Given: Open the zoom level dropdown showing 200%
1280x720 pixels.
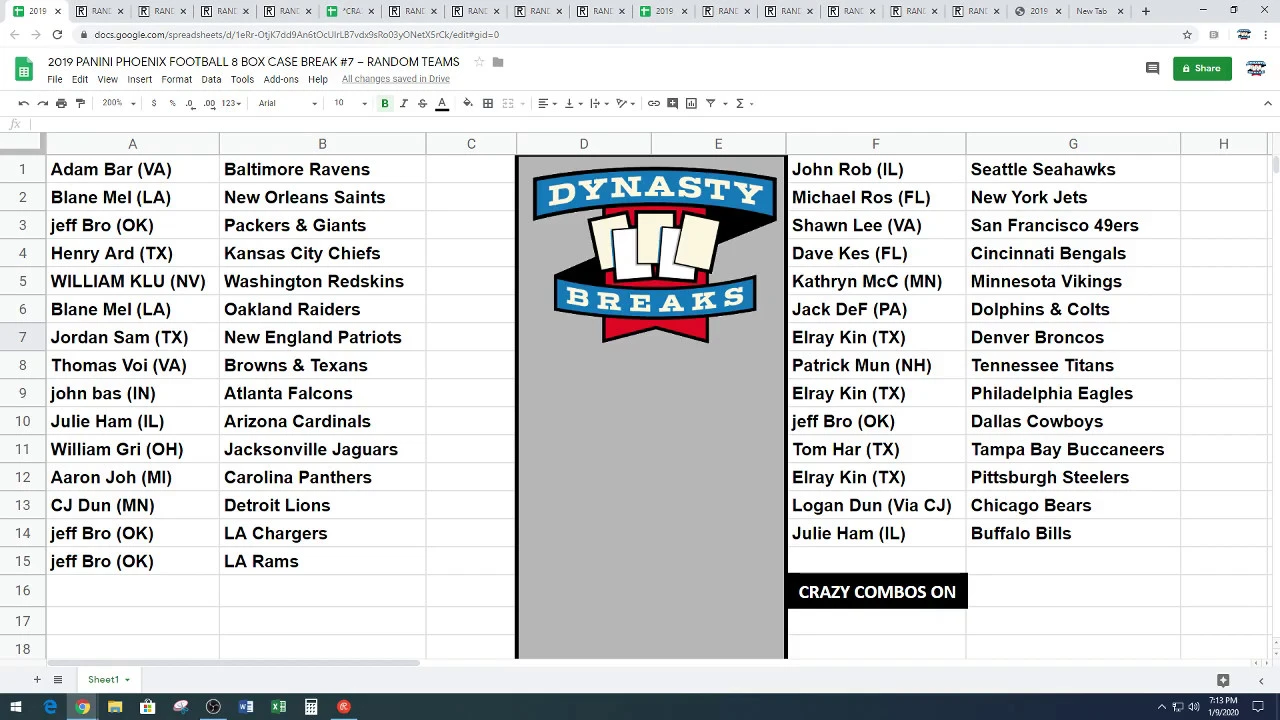Looking at the screenshot, I should pyautogui.click(x=118, y=103).
